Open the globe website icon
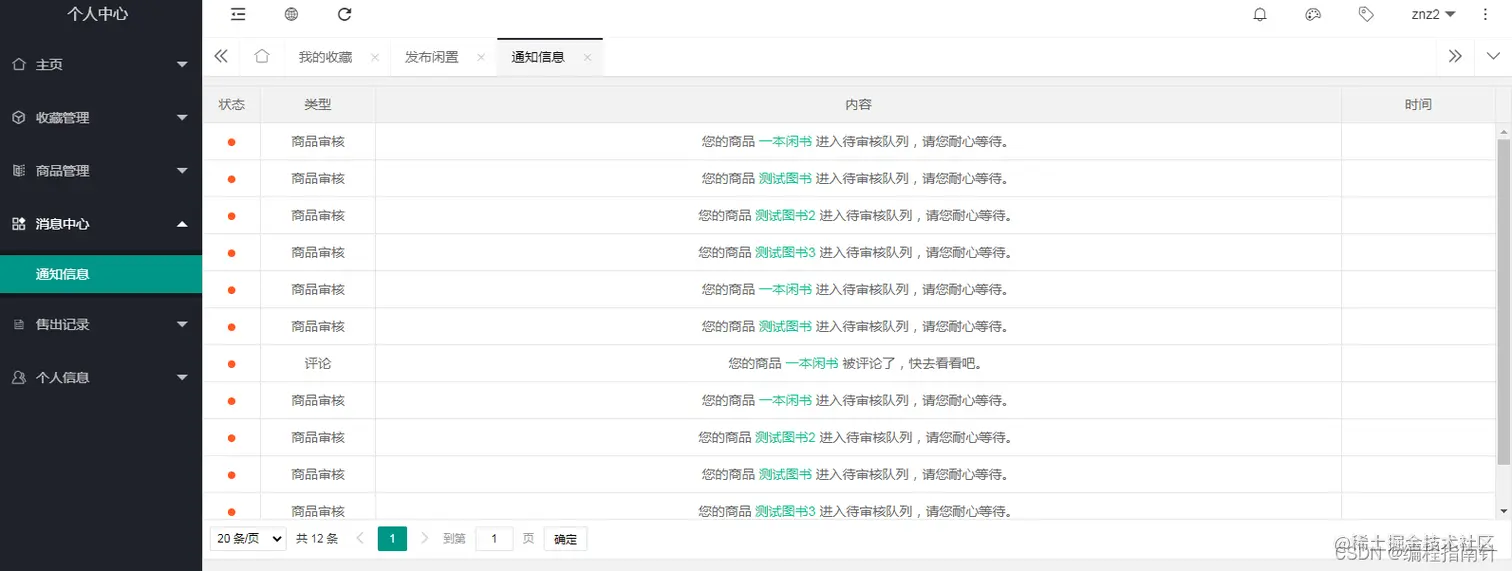Viewport: 1512px width, 571px height. click(291, 14)
